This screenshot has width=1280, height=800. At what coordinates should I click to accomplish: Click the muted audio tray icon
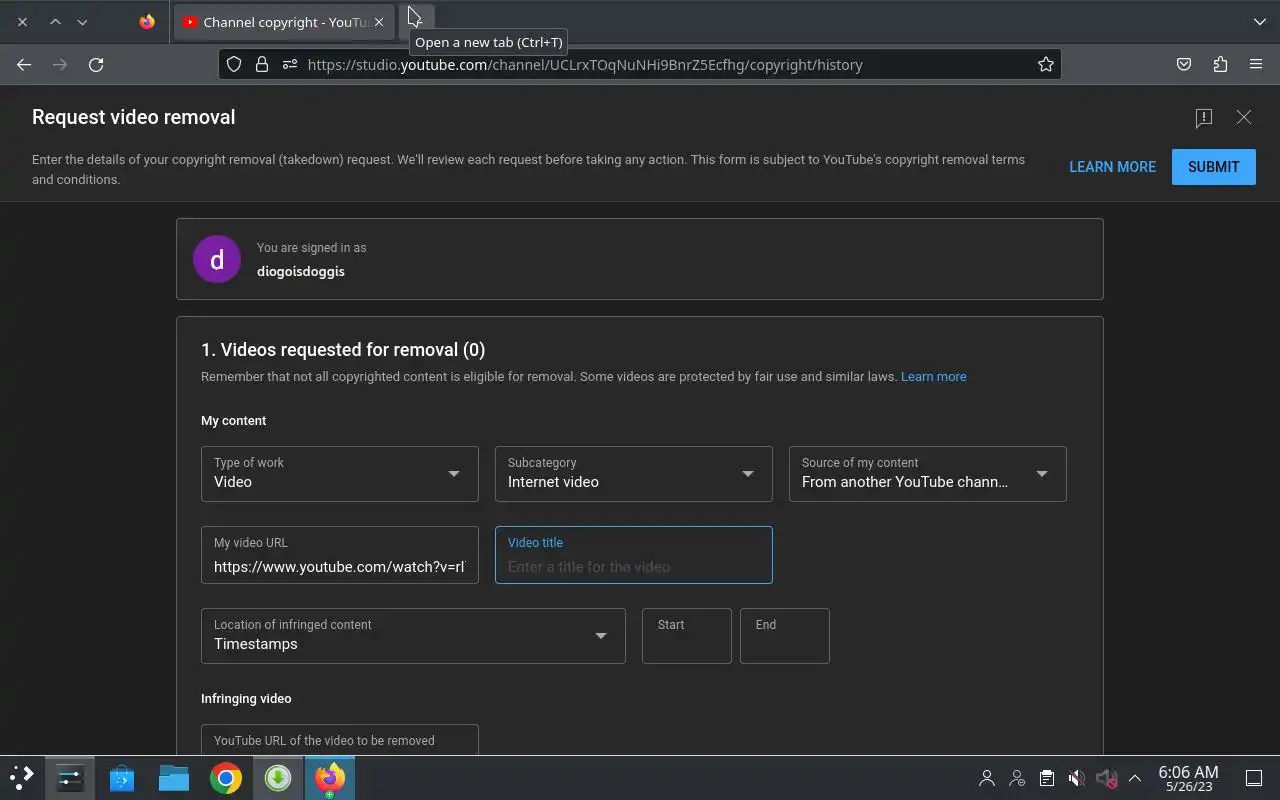click(x=1106, y=778)
